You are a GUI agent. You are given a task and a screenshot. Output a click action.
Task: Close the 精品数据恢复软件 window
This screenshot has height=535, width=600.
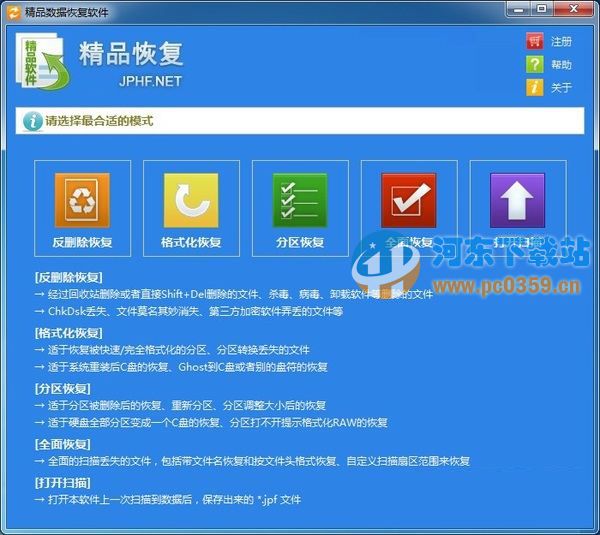click(x=574, y=9)
